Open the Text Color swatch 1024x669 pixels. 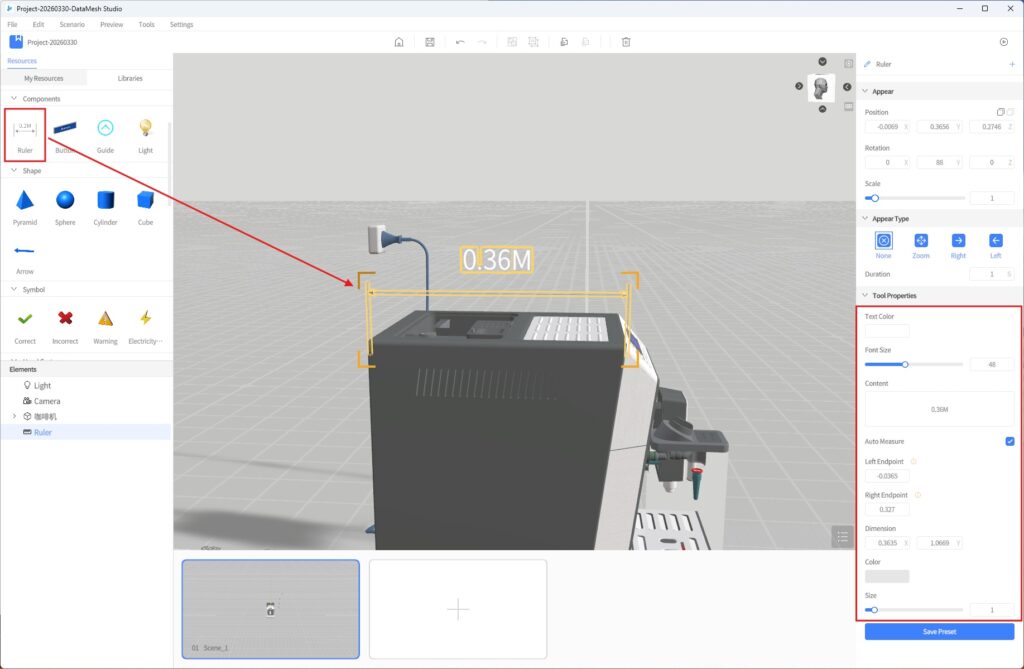pos(887,331)
